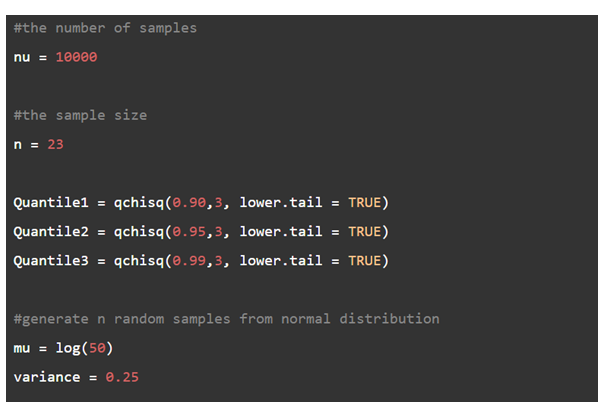This screenshot has height=405, width=601.
Task: Click the 0.99 value in qchisq call
Action: pos(188,261)
